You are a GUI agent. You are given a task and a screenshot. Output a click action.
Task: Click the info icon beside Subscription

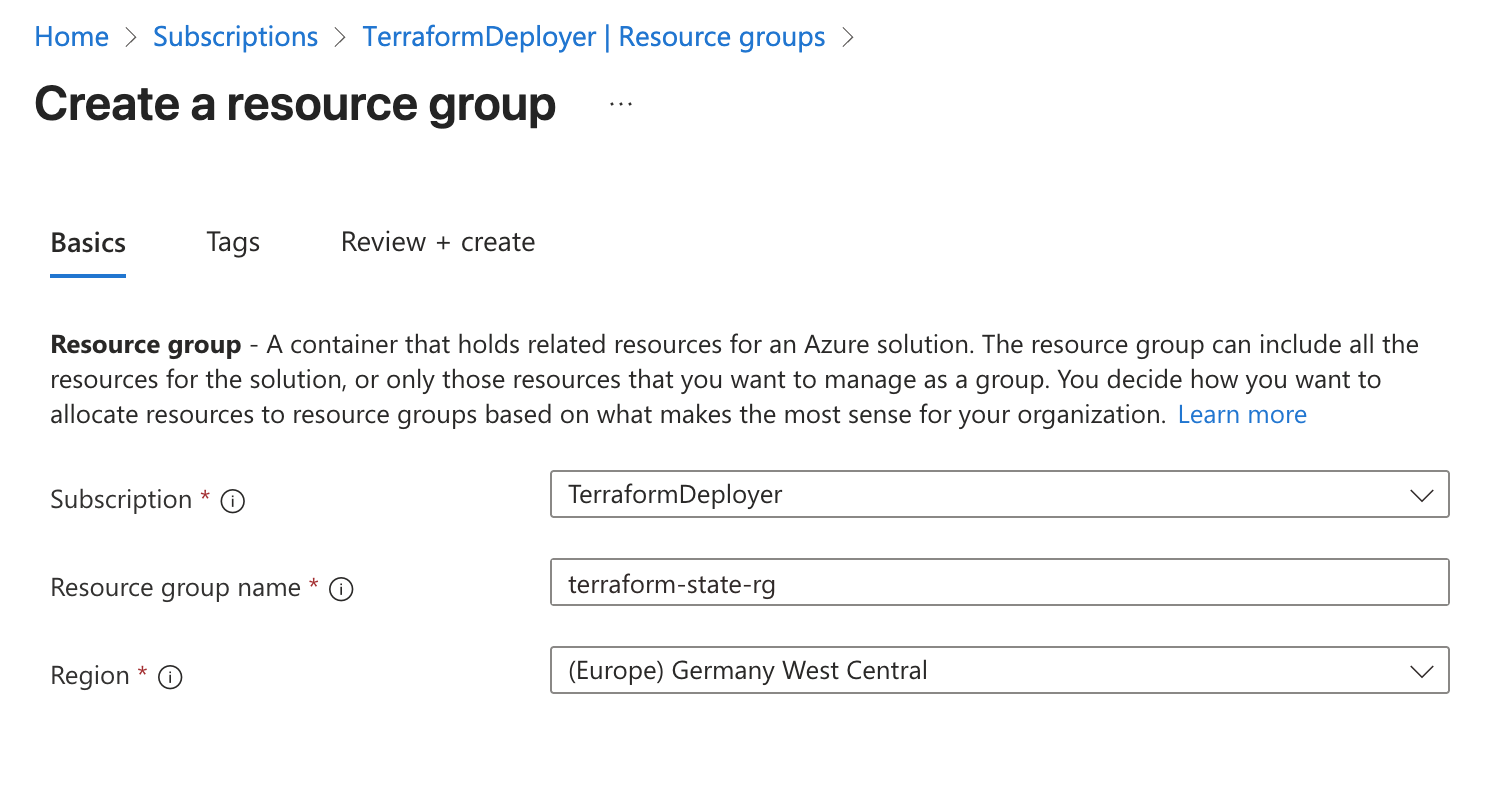pos(233,501)
